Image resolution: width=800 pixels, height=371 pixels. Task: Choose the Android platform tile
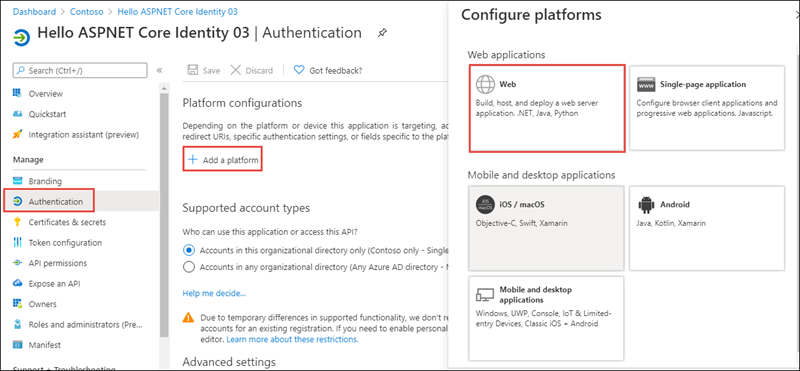pyautogui.click(x=707, y=228)
